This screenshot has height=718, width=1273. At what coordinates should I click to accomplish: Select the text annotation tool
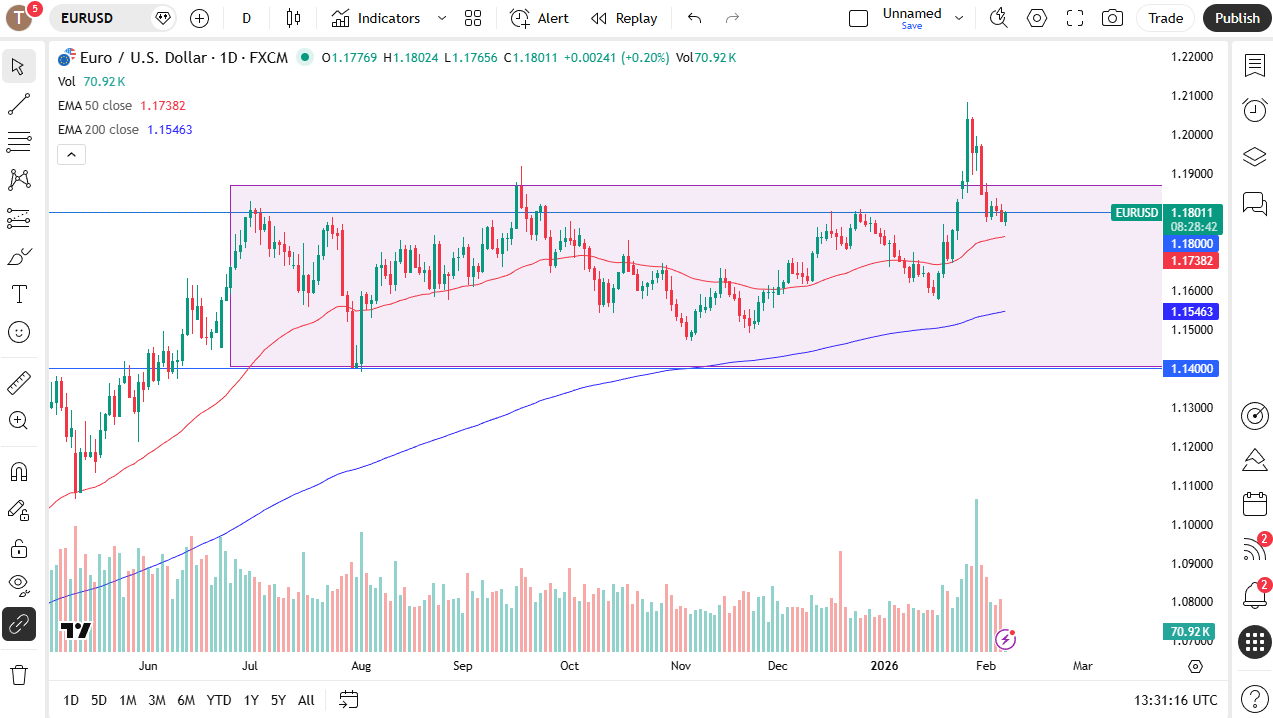pos(18,294)
